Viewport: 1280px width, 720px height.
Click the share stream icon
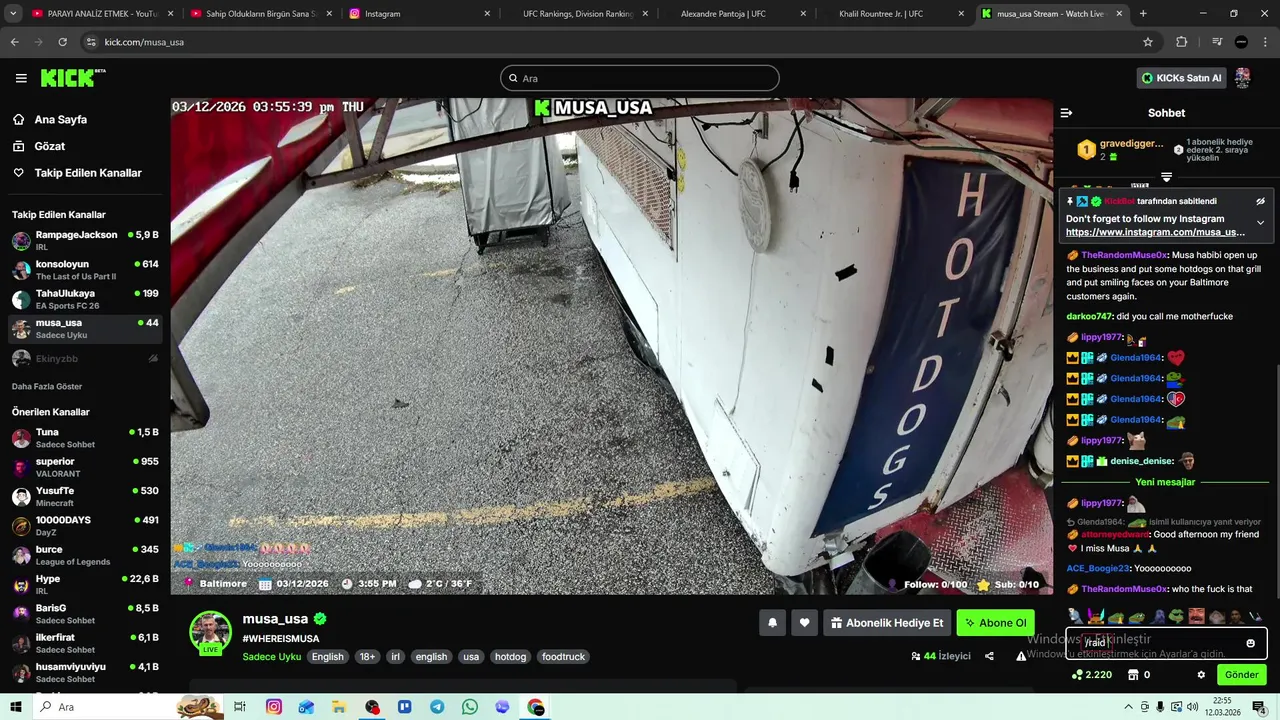point(989,656)
